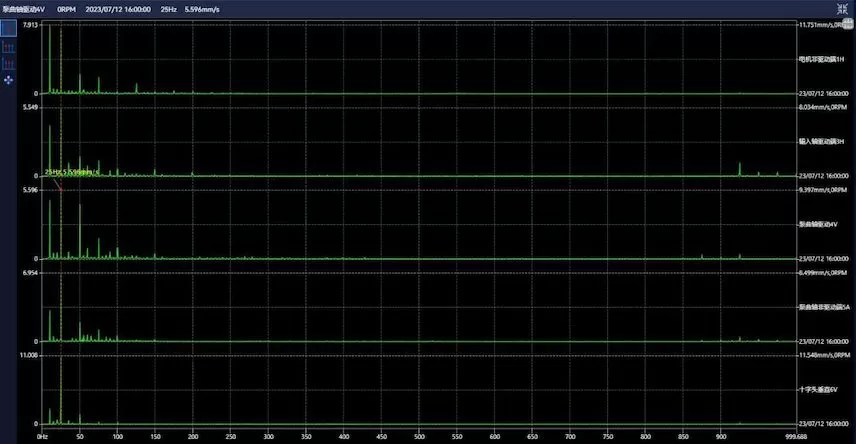Click the 泵曲轴驱动4V title in header
Viewport: 856px width, 444px height.
[24, 8]
